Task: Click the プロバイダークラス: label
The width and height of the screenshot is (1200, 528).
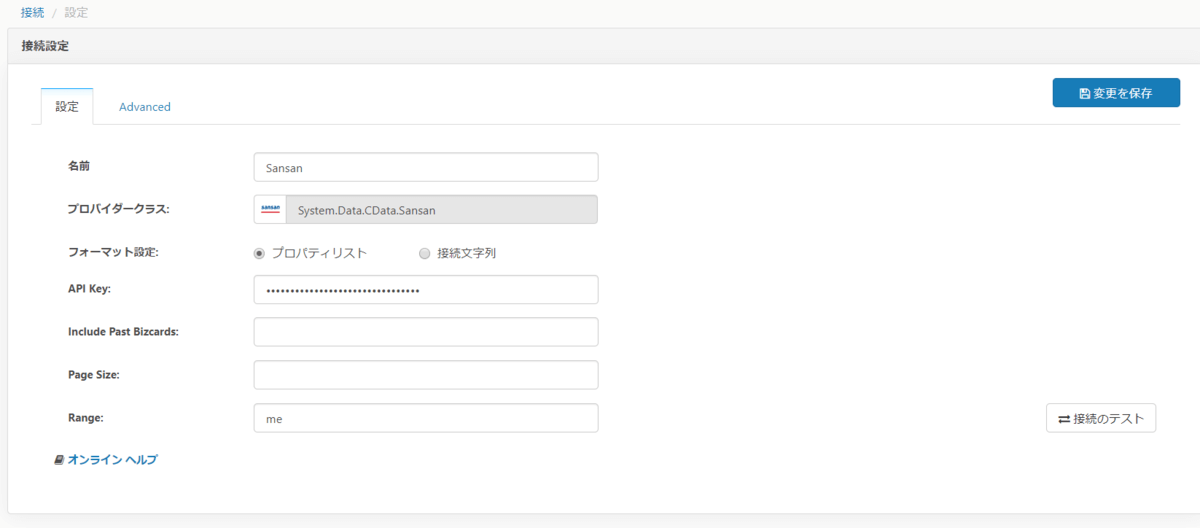Action: [x=119, y=209]
